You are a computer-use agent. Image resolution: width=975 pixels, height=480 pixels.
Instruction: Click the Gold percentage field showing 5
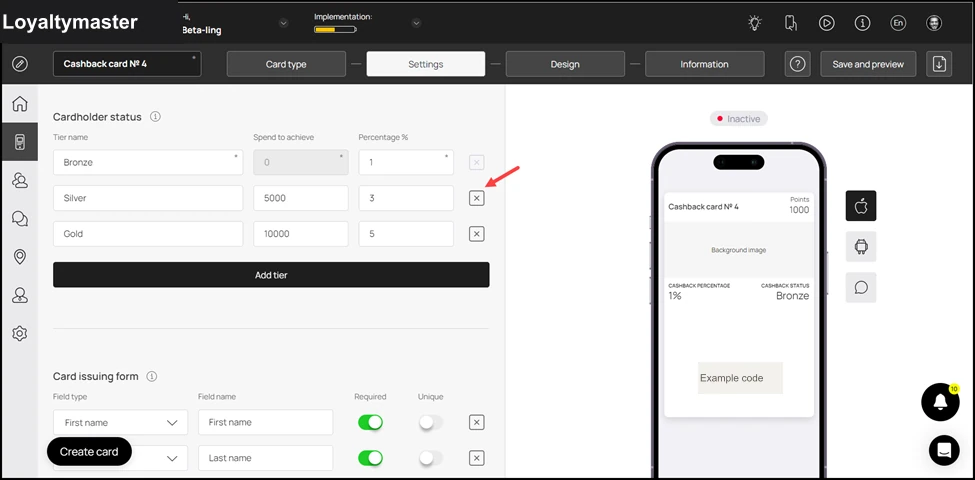406,234
